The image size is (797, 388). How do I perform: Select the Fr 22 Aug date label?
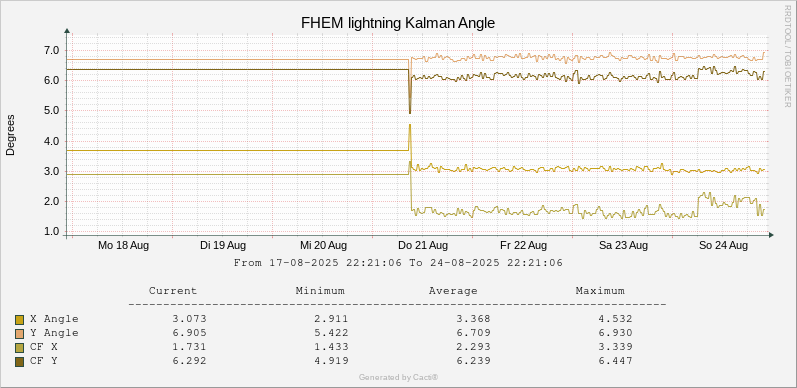coord(523,246)
